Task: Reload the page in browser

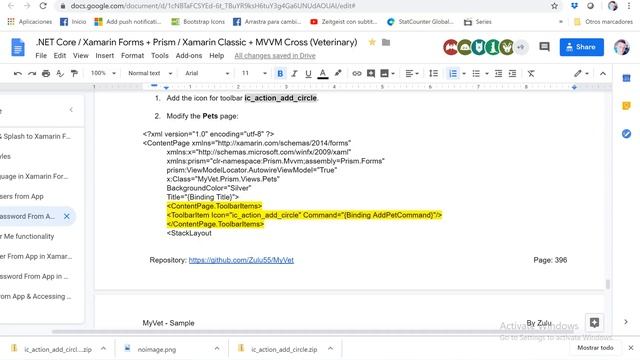Action: click(43, 6)
